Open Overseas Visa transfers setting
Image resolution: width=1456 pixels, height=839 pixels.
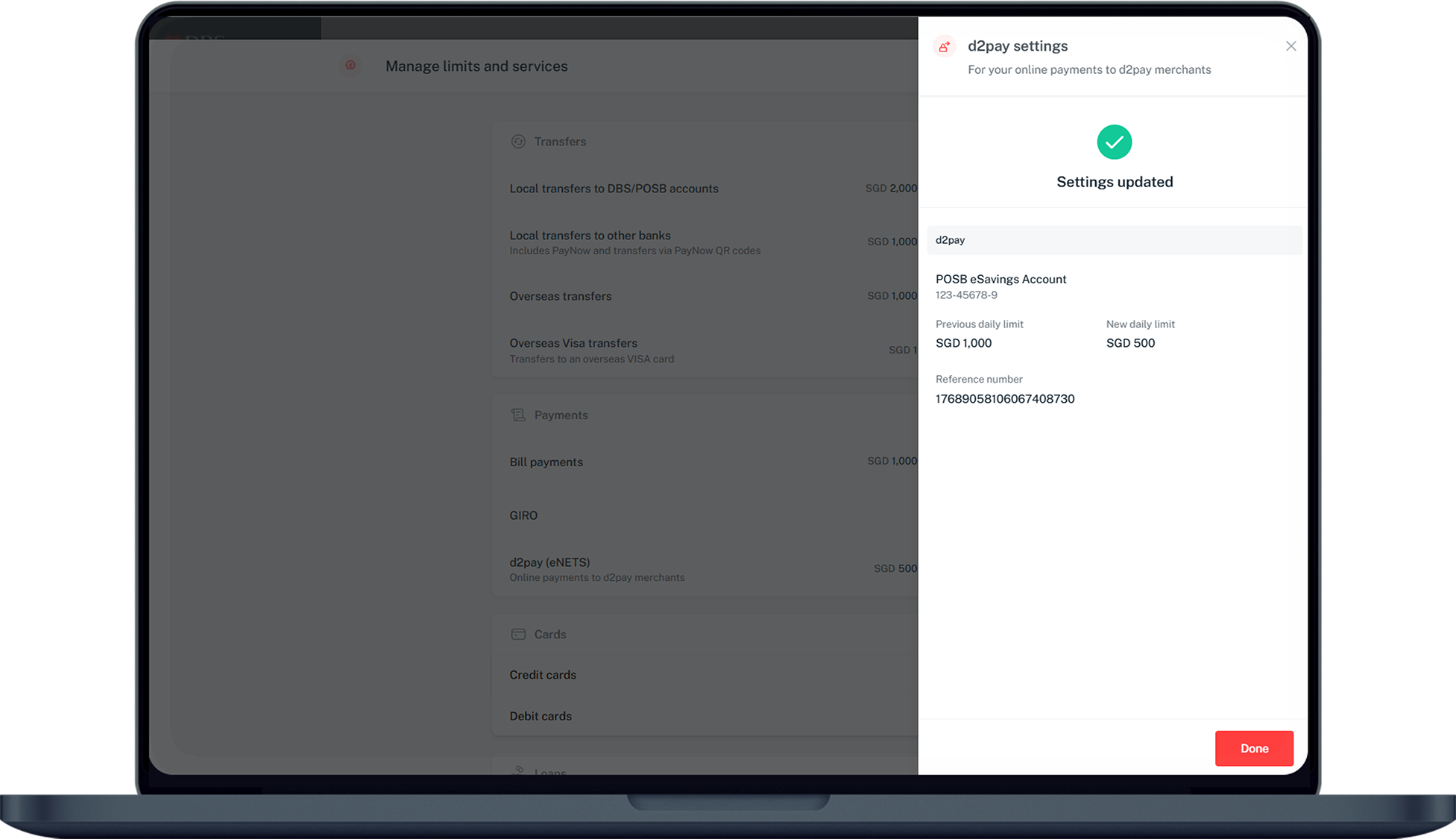573,344
